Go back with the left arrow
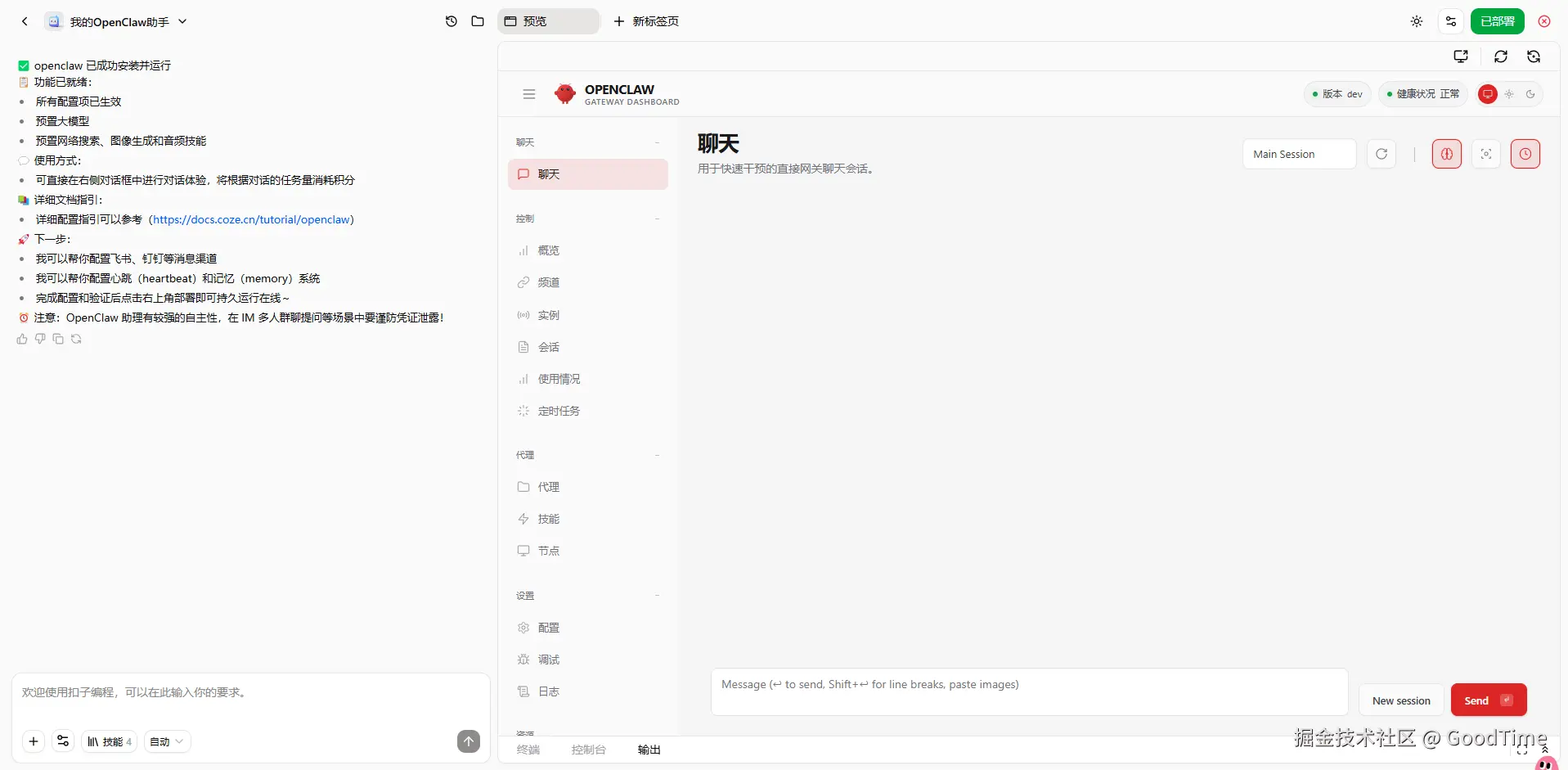1568x770 pixels. (x=25, y=21)
